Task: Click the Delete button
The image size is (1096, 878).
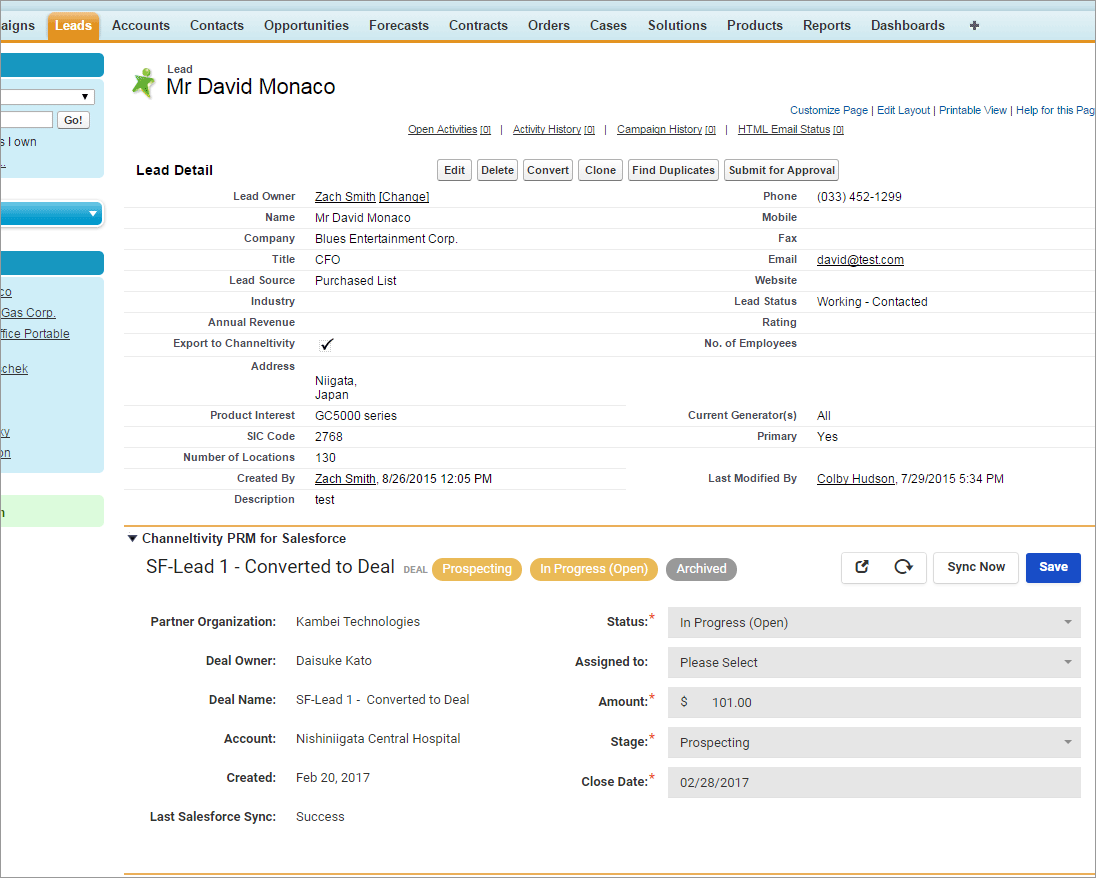Action: [x=498, y=170]
